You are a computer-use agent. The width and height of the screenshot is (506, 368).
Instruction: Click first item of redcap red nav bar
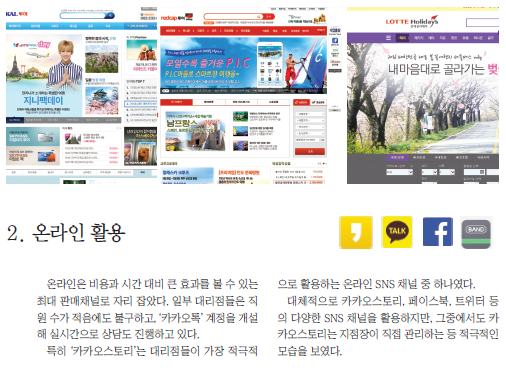[171, 31]
